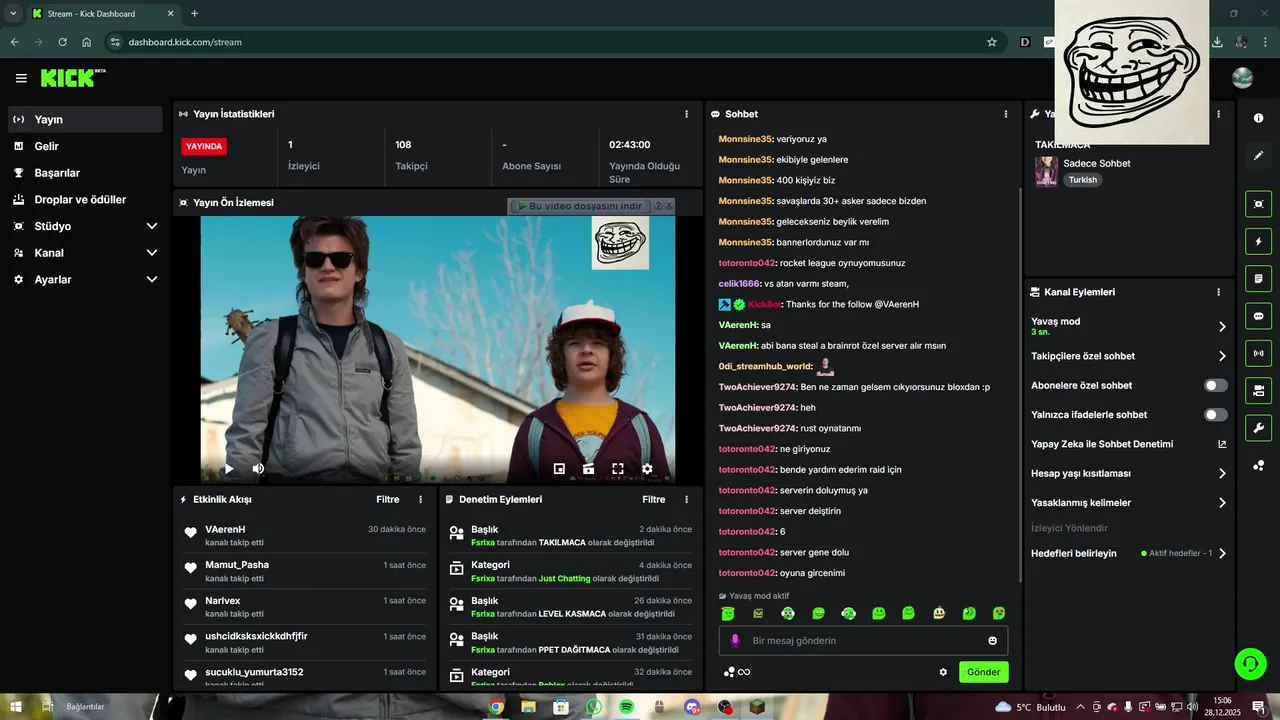Image resolution: width=1280 pixels, height=720 pixels.
Task: Click the Sadece Sohbet category thumbnail
Action: (1046, 171)
